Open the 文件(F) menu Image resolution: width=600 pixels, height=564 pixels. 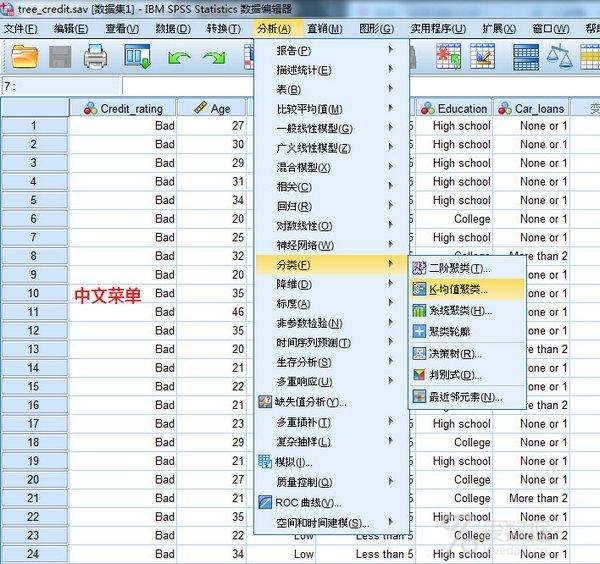click(20, 29)
